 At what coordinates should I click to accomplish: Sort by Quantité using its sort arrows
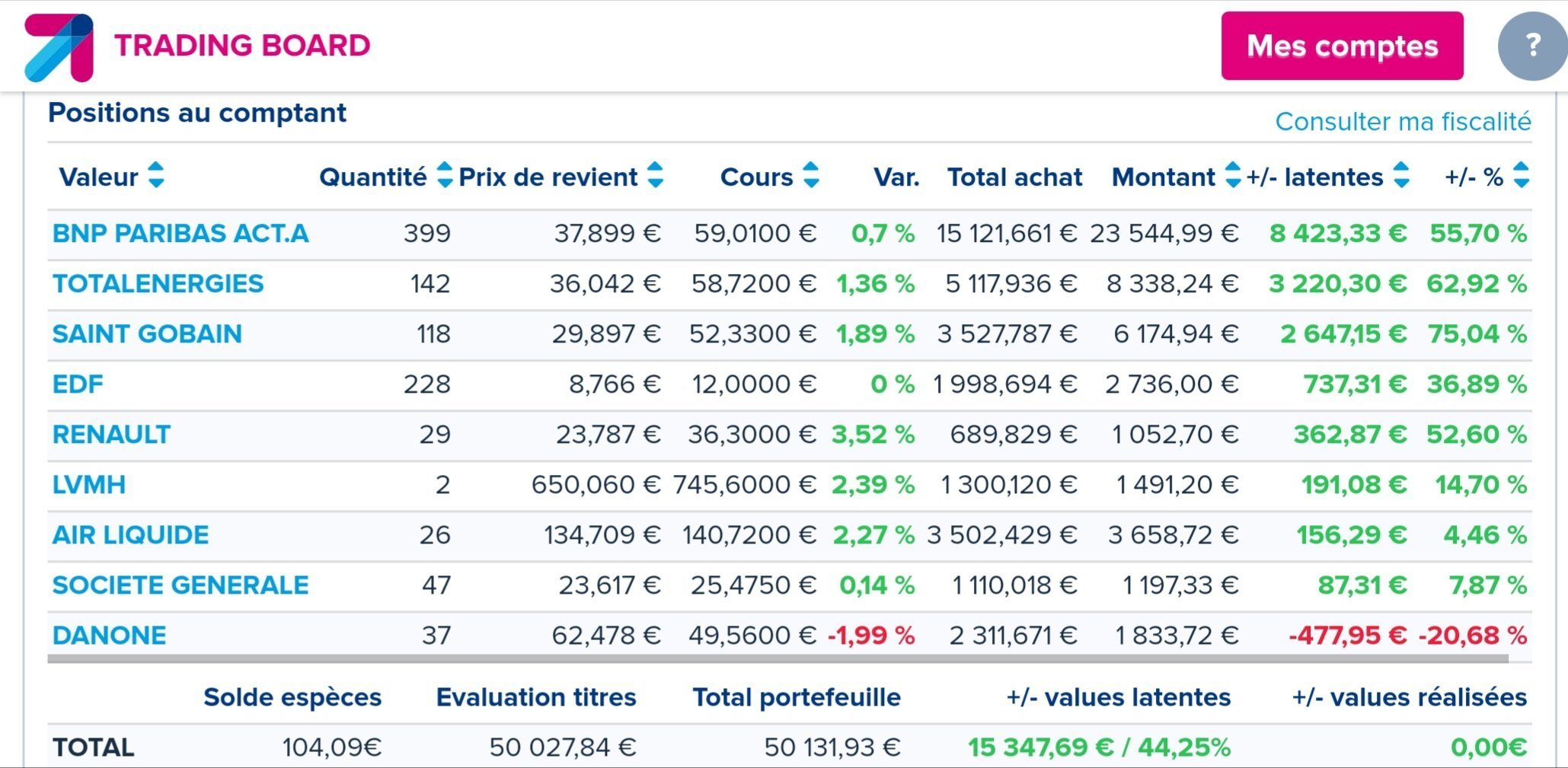pyautogui.click(x=445, y=176)
